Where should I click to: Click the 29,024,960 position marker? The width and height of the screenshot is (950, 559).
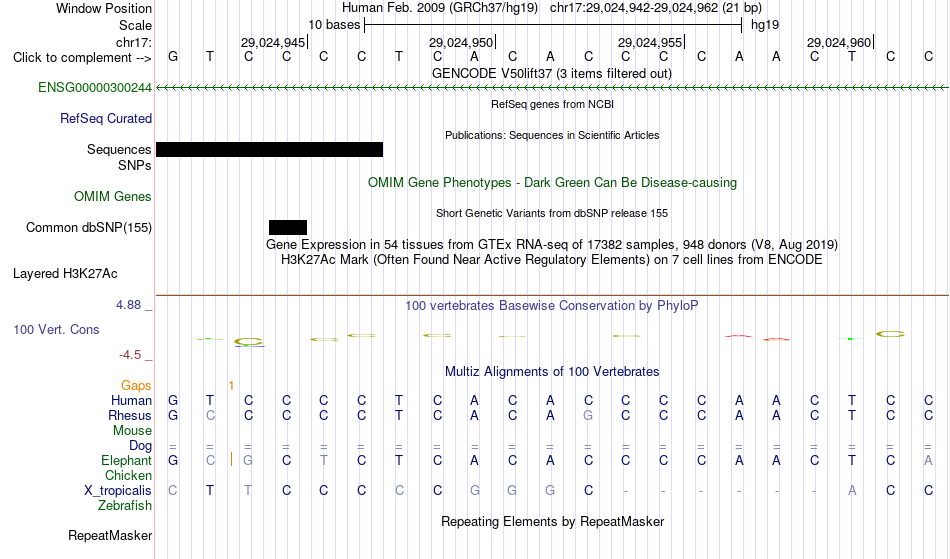839,42
